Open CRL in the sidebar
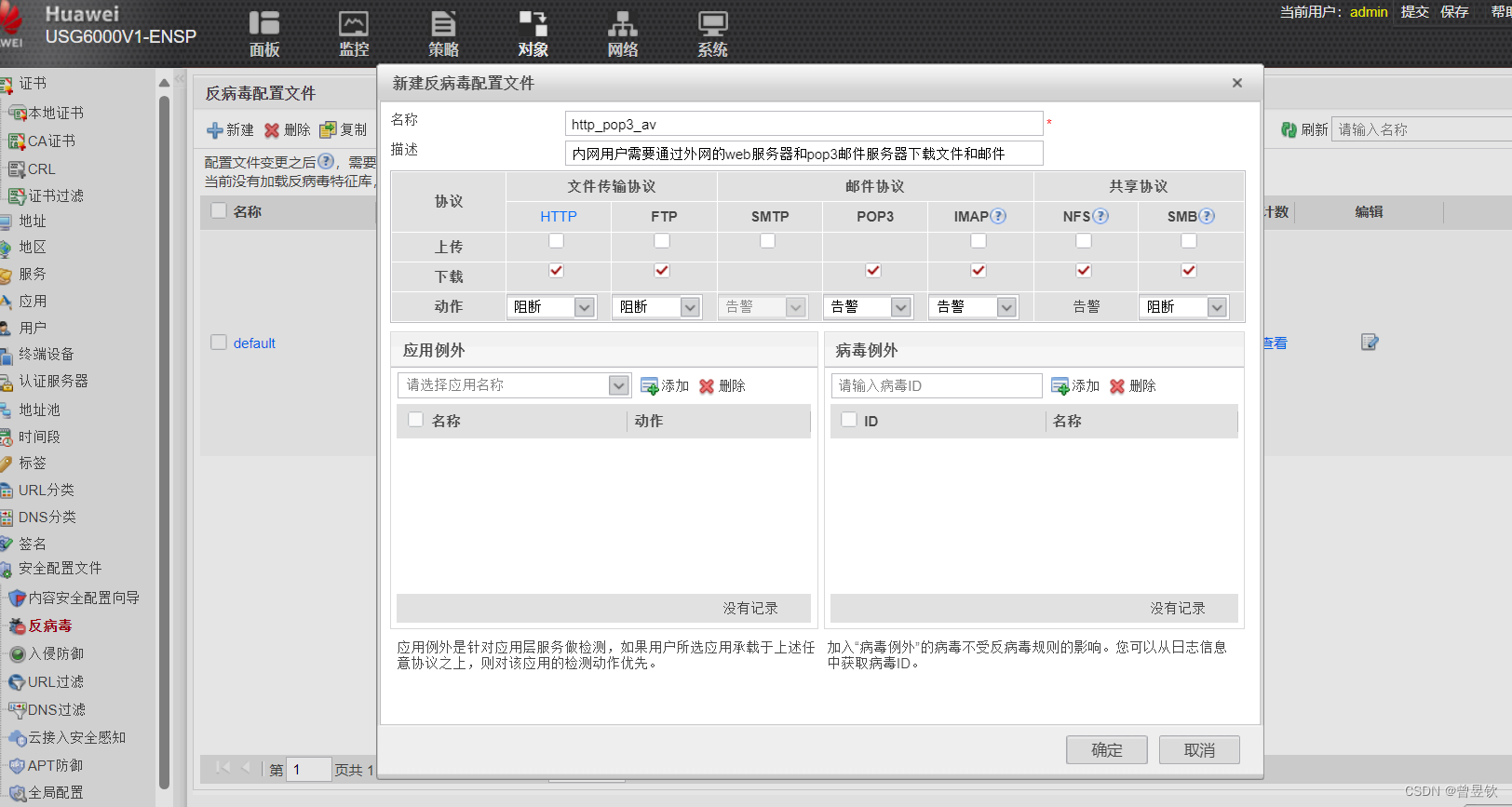Screen dimensions: 1512x807 (41, 168)
